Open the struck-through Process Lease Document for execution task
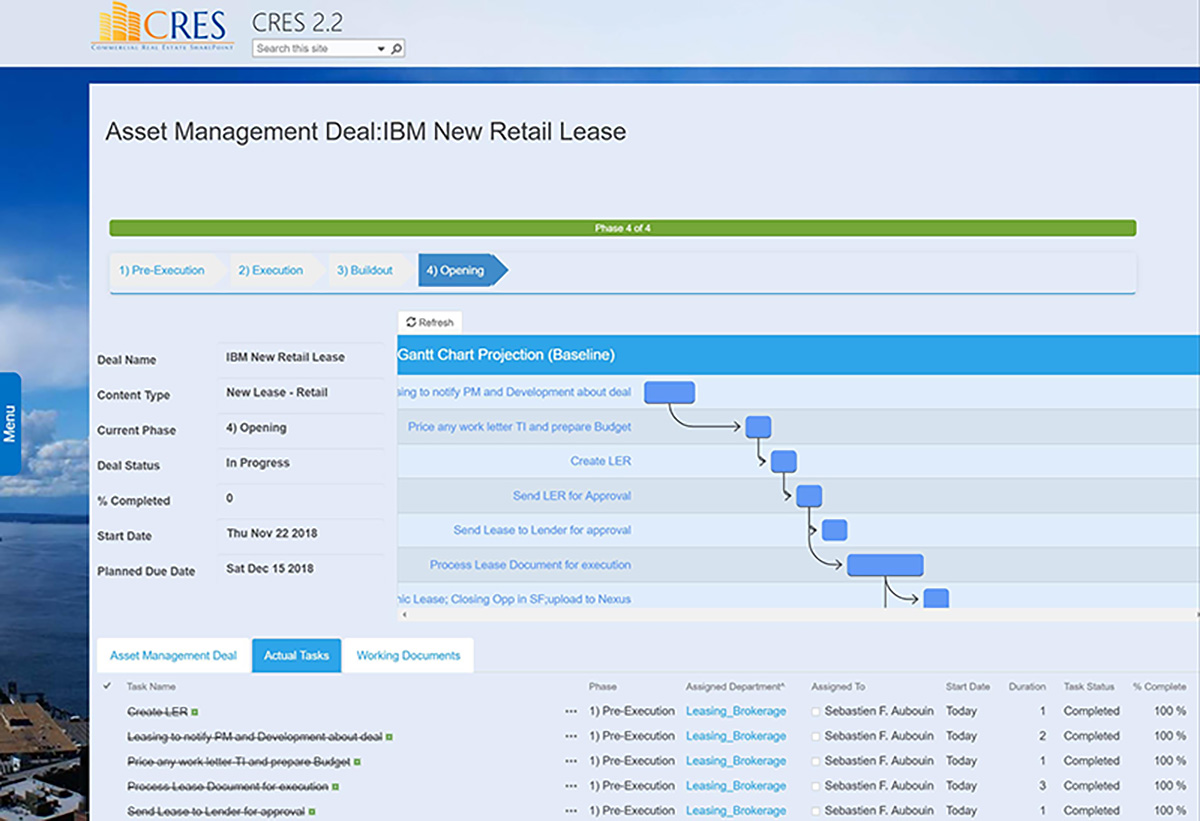The height and width of the screenshot is (821, 1200). point(228,786)
